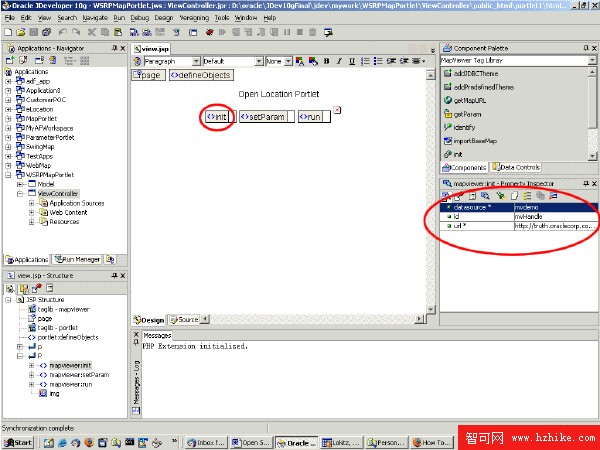Click the Terminate stop square icon
The image size is (600, 450).
point(300,33)
